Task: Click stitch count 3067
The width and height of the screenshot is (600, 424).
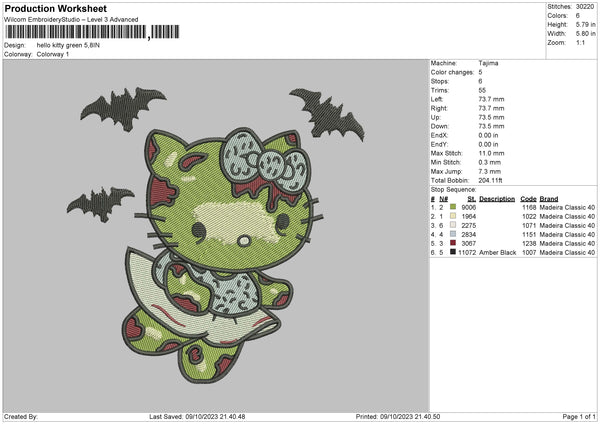Action: coord(468,243)
